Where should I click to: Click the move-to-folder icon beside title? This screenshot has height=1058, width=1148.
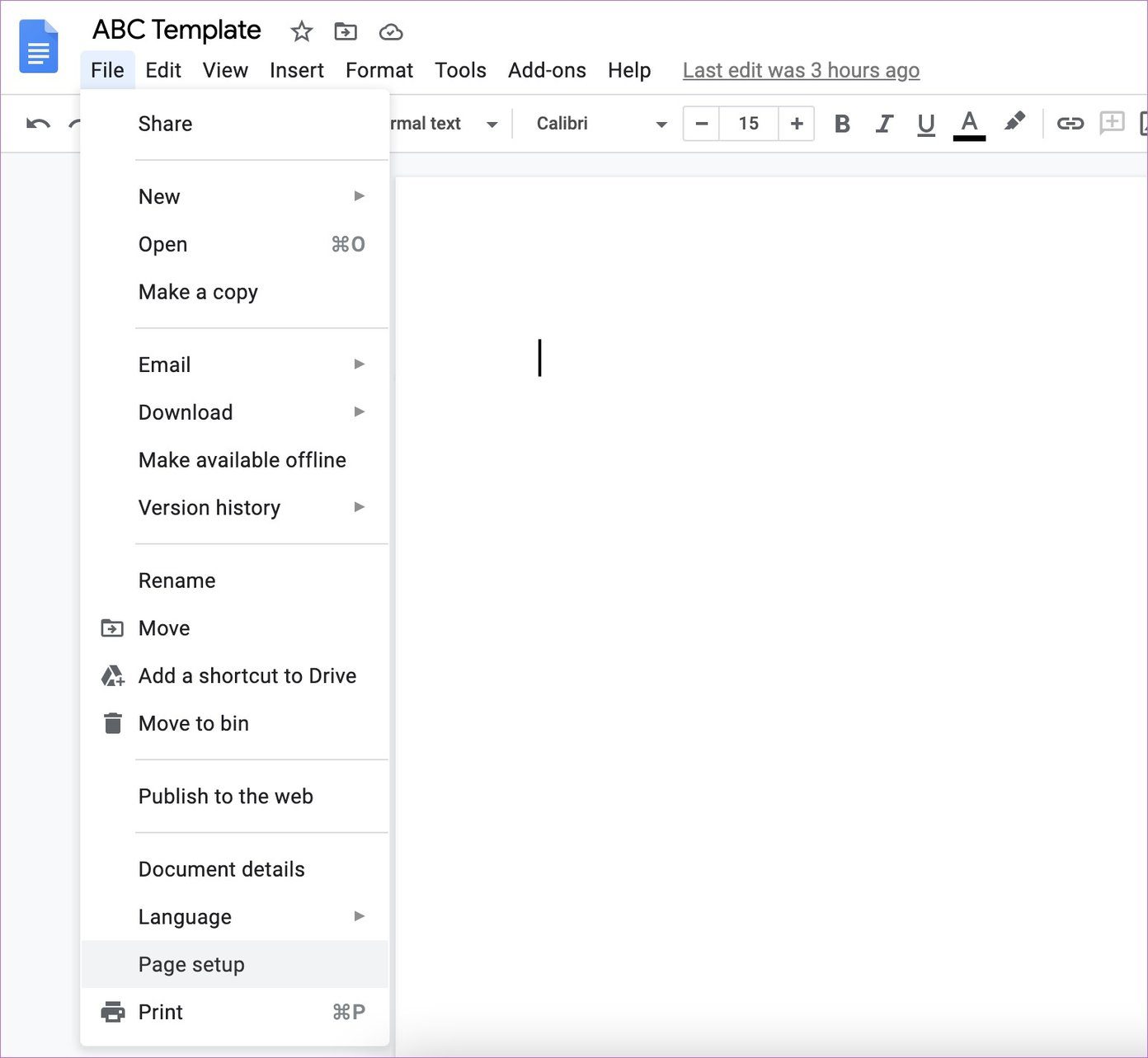346,32
